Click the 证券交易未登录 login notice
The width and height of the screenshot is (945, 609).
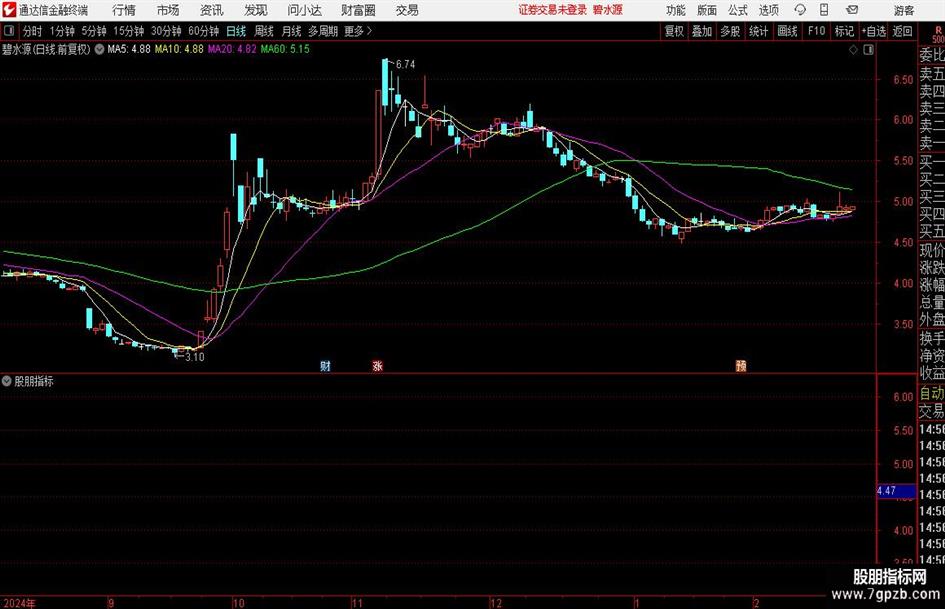(x=552, y=10)
